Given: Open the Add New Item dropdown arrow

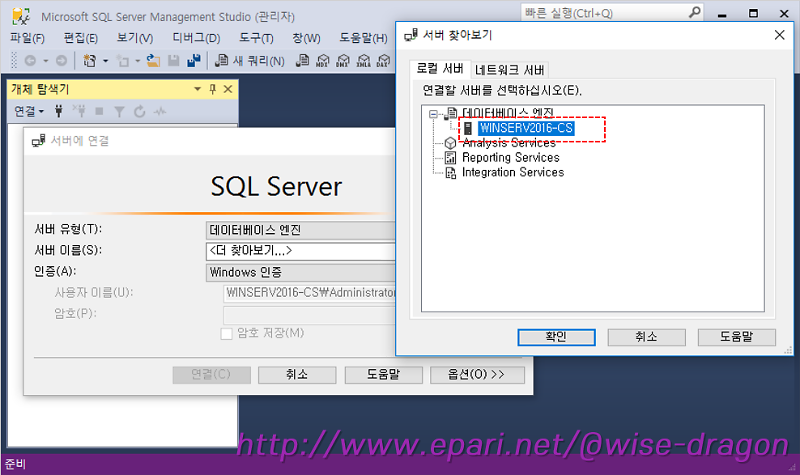Looking at the screenshot, I should (x=137, y=61).
